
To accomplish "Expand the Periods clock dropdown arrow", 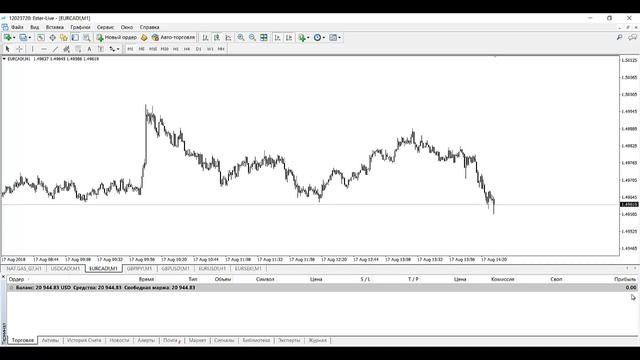I will [x=324, y=38].
